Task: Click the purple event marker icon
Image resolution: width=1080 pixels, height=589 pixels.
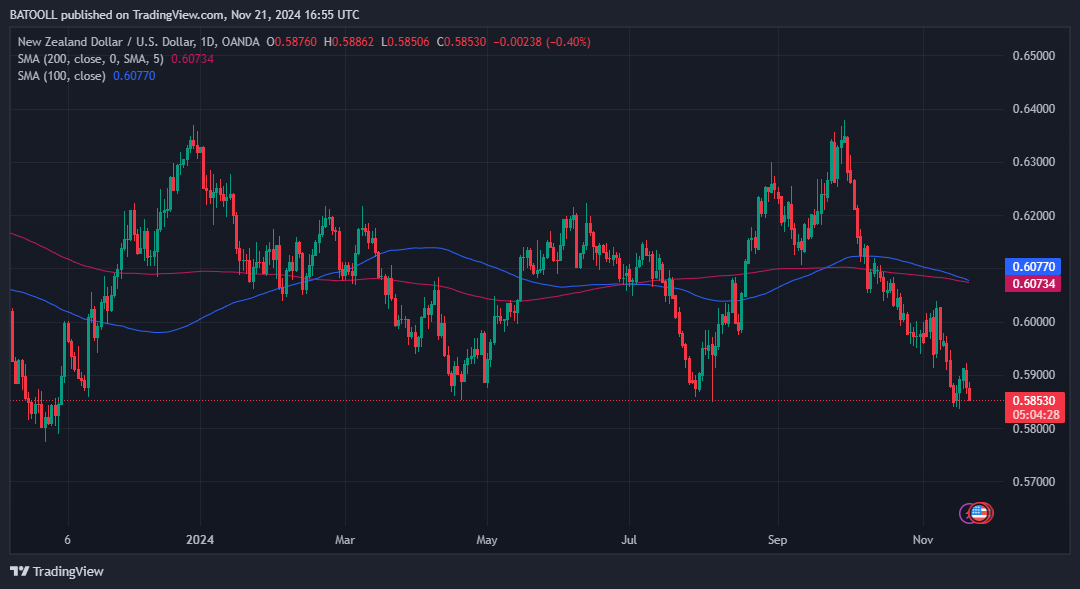Action: [966, 513]
